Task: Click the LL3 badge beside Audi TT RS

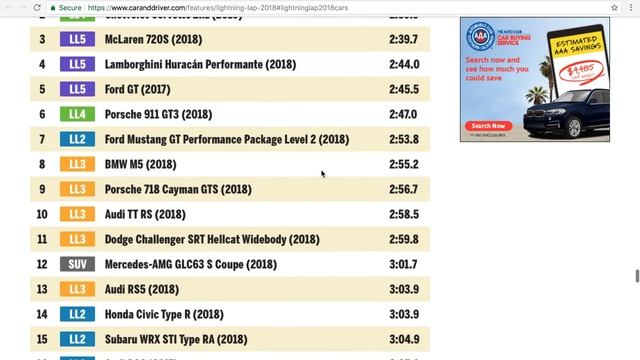Action: (77, 214)
